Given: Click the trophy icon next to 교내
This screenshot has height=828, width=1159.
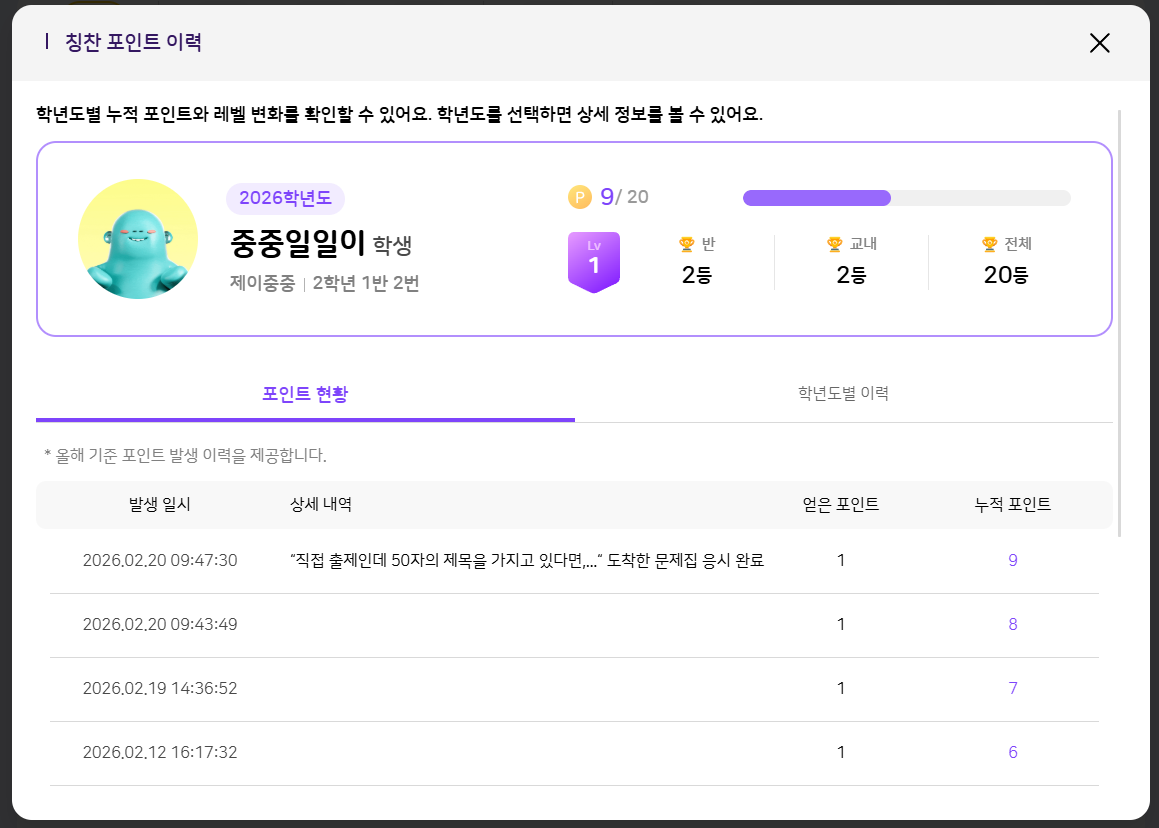Looking at the screenshot, I should [x=834, y=244].
